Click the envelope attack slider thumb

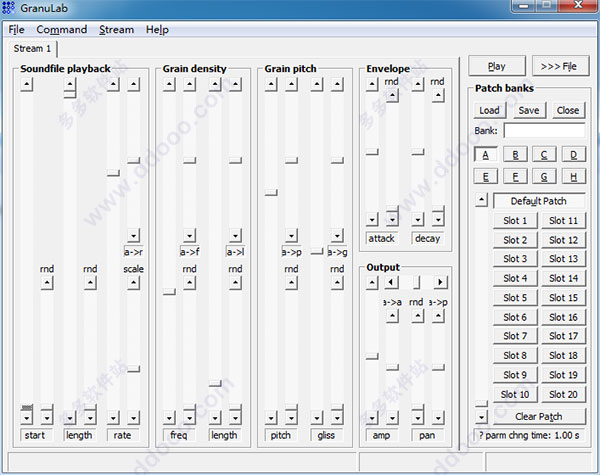[372, 152]
